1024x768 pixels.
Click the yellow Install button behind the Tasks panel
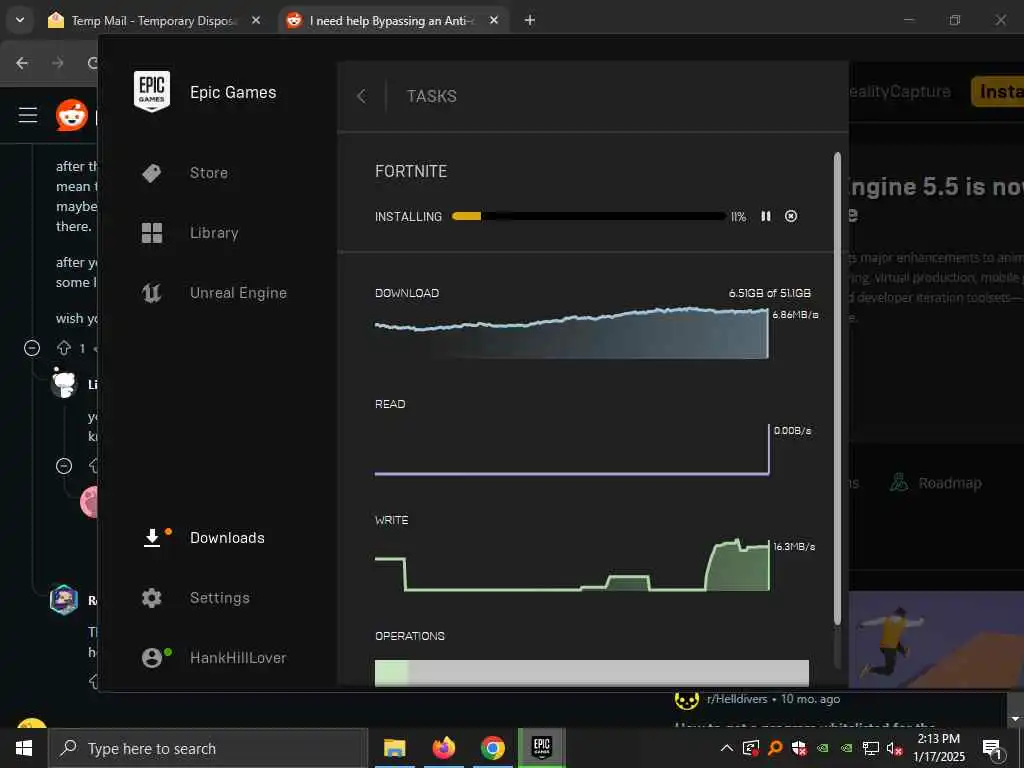click(x=998, y=91)
